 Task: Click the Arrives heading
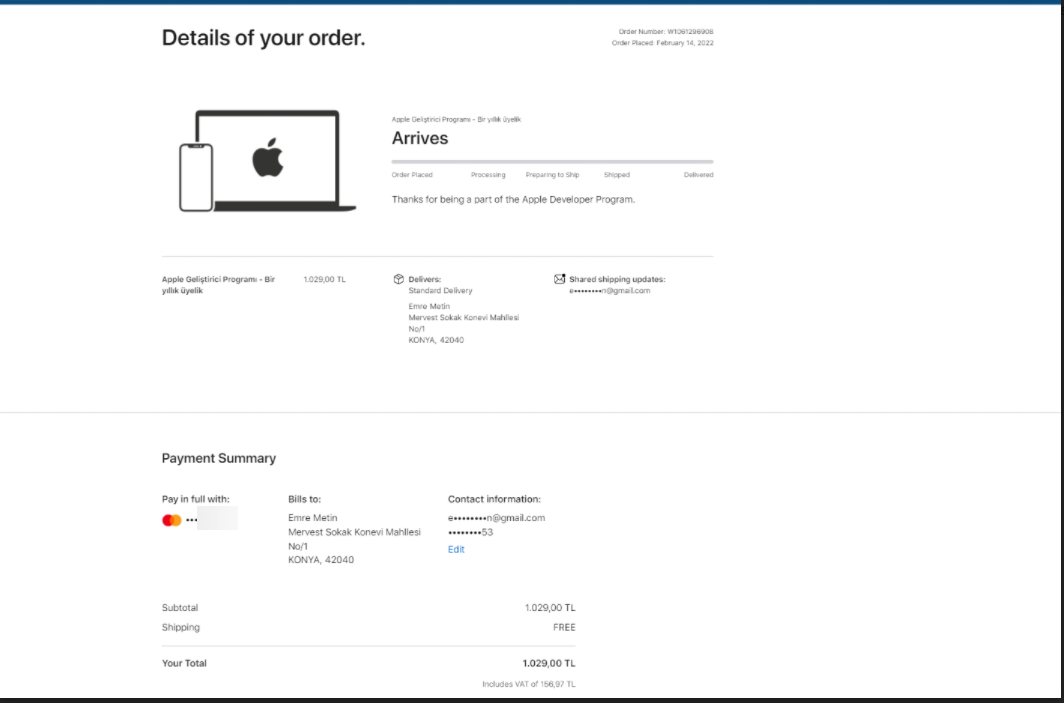420,138
